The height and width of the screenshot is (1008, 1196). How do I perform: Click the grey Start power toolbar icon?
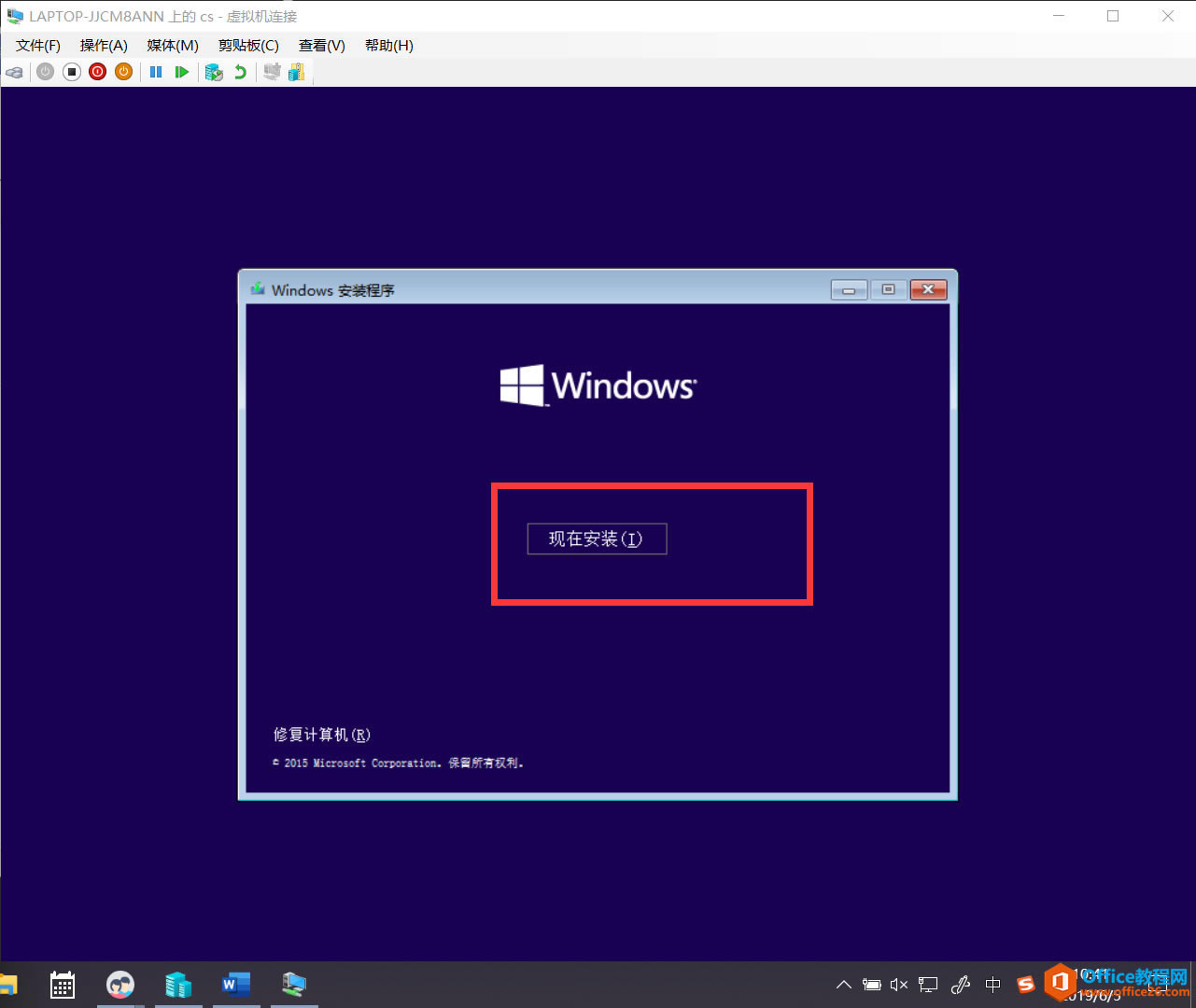point(45,72)
